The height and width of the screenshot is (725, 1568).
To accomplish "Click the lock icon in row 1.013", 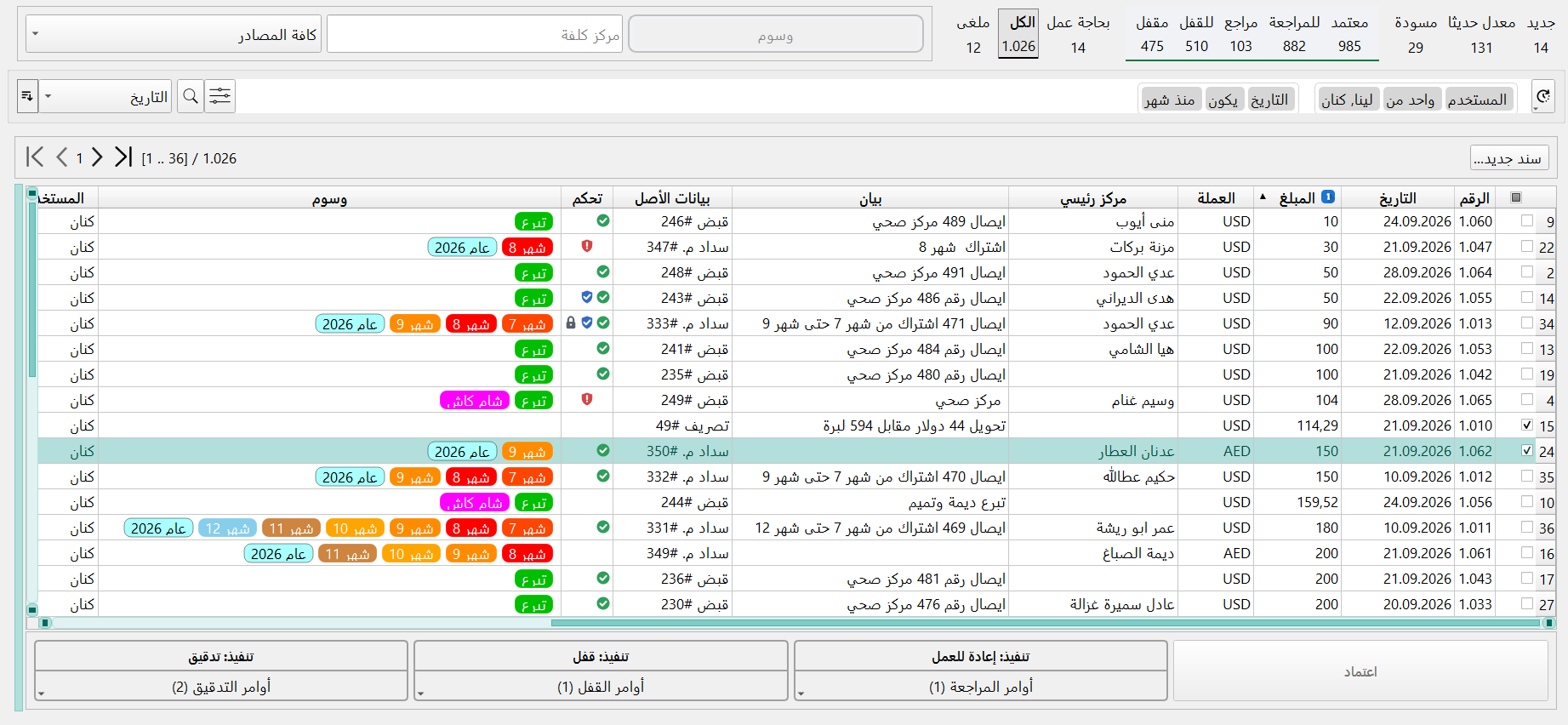I will tap(571, 323).
